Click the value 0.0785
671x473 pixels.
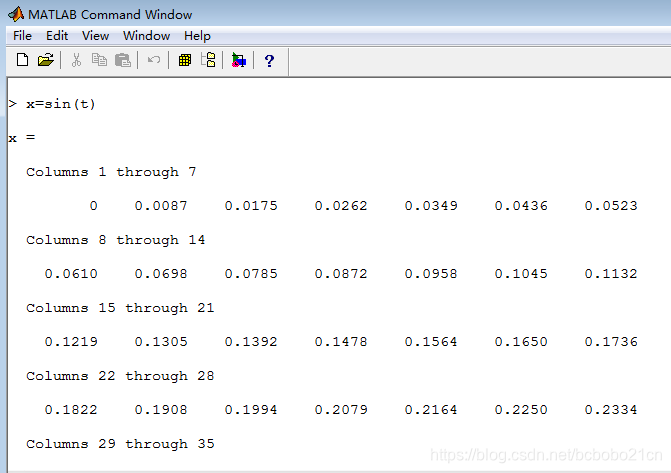point(251,274)
